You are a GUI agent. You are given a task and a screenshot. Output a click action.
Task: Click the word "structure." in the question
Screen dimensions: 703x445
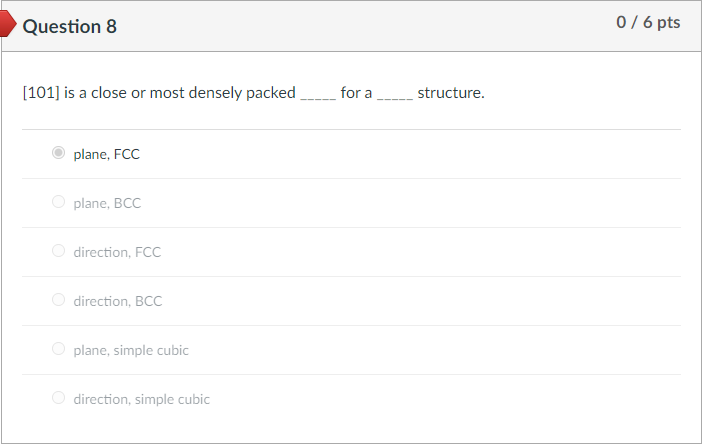coord(451,93)
